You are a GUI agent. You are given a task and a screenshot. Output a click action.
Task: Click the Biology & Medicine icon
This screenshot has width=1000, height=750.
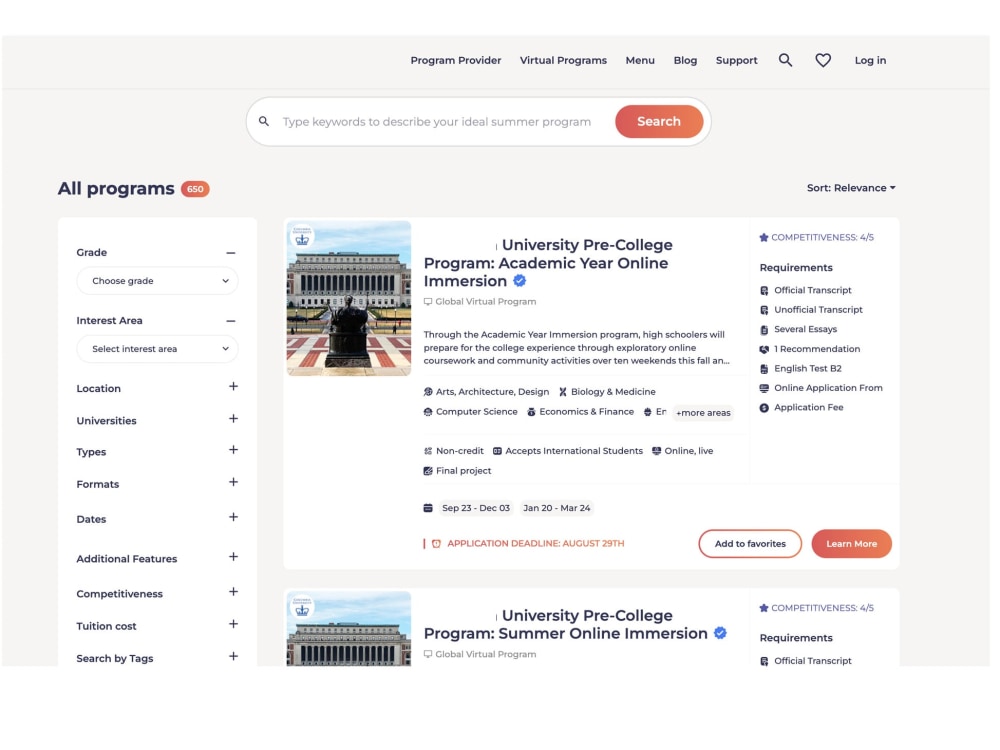pos(562,392)
